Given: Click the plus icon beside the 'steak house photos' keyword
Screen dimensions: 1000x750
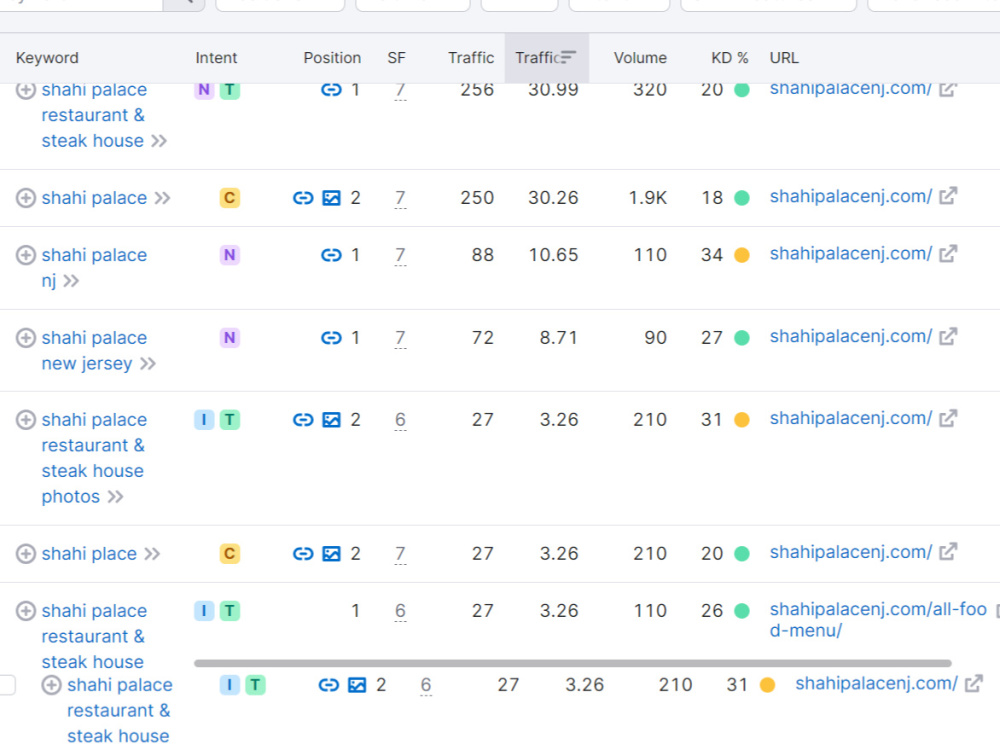Looking at the screenshot, I should coord(26,420).
